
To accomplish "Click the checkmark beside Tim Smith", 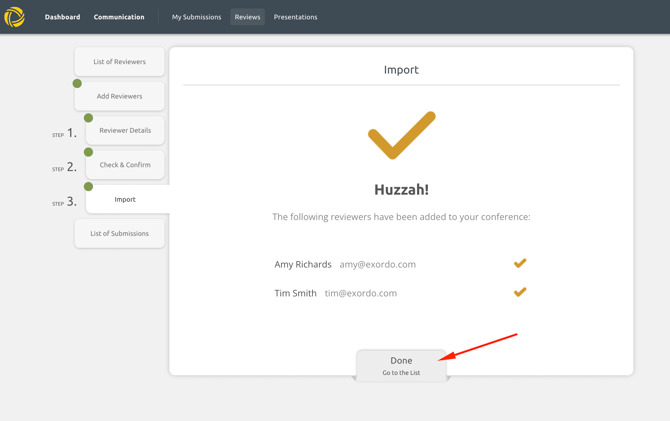I will point(520,293).
